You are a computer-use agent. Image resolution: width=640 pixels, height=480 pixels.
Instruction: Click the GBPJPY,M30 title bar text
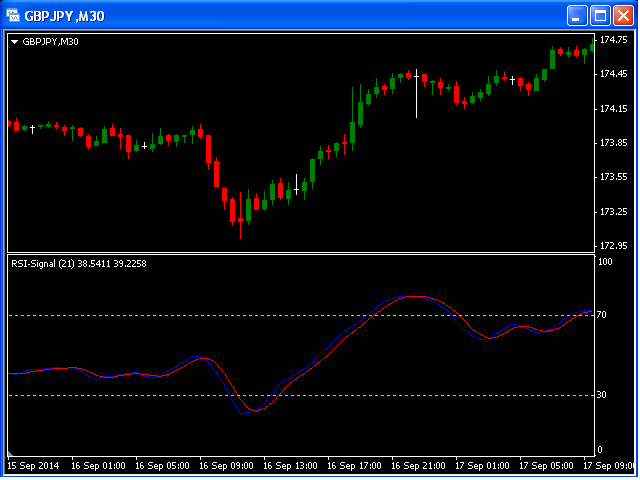click(x=64, y=16)
